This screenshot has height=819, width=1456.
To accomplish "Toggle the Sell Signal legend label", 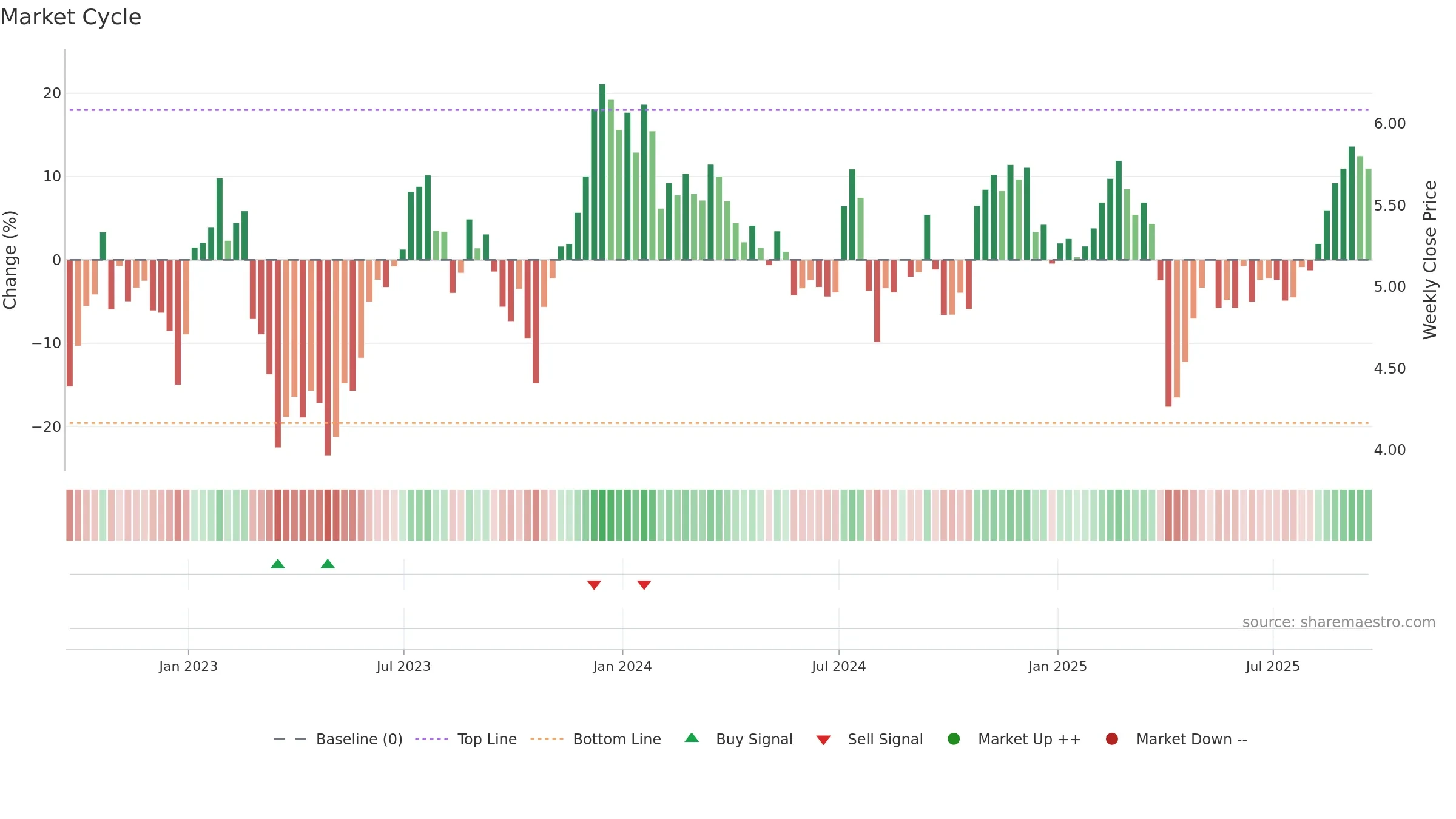I will coord(885,739).
